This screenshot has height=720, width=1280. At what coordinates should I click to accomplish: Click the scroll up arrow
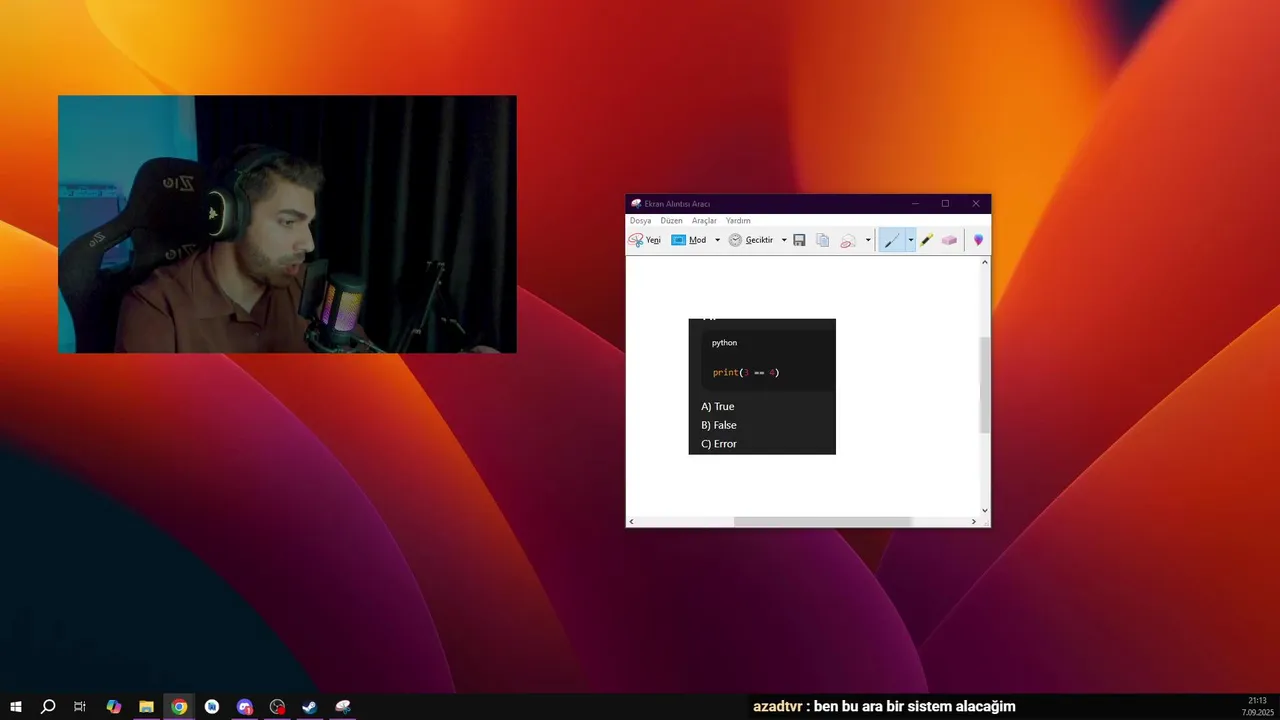click(x=985, y=262)
